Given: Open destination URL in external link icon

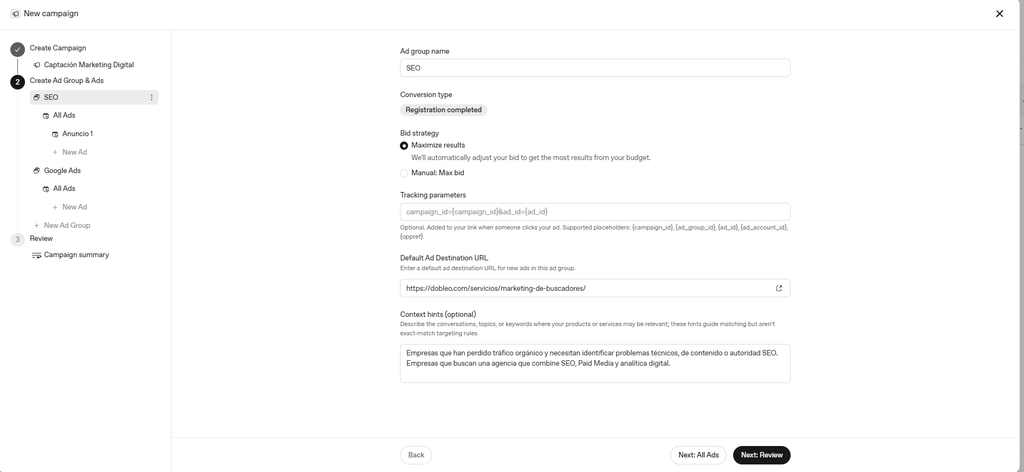Looking at the screenshot, I should (778, 288).
